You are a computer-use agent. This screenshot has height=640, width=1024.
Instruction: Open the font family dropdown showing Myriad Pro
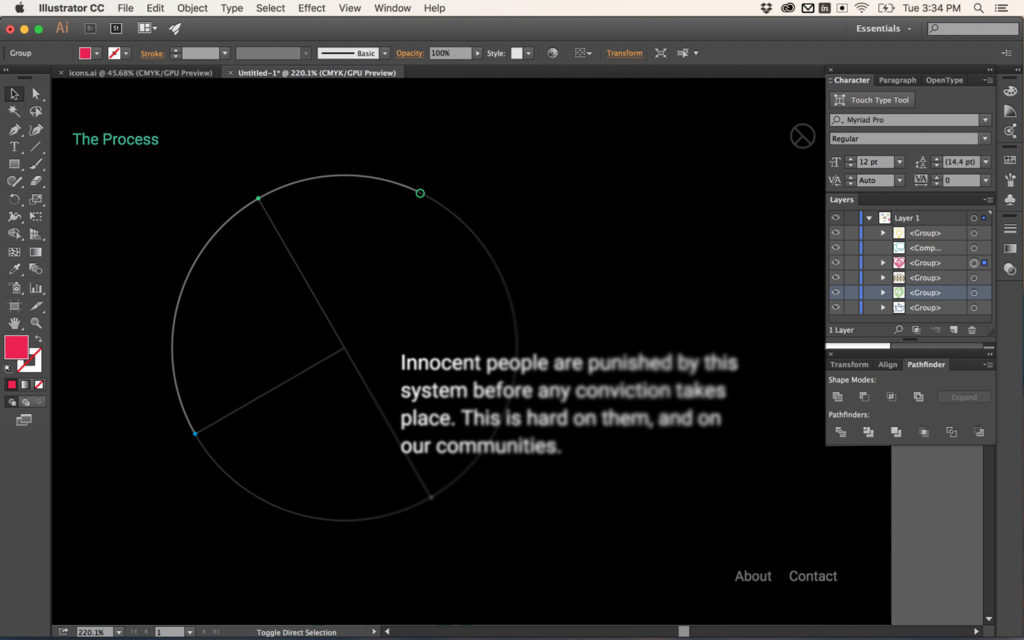pyautogui.click(x=986, y=119)
